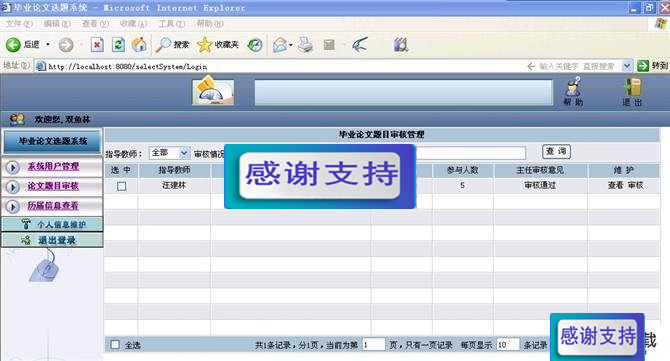Click the page icon in address bar
The height and width of the screenshot is (361, 670).
click(41, 66)
